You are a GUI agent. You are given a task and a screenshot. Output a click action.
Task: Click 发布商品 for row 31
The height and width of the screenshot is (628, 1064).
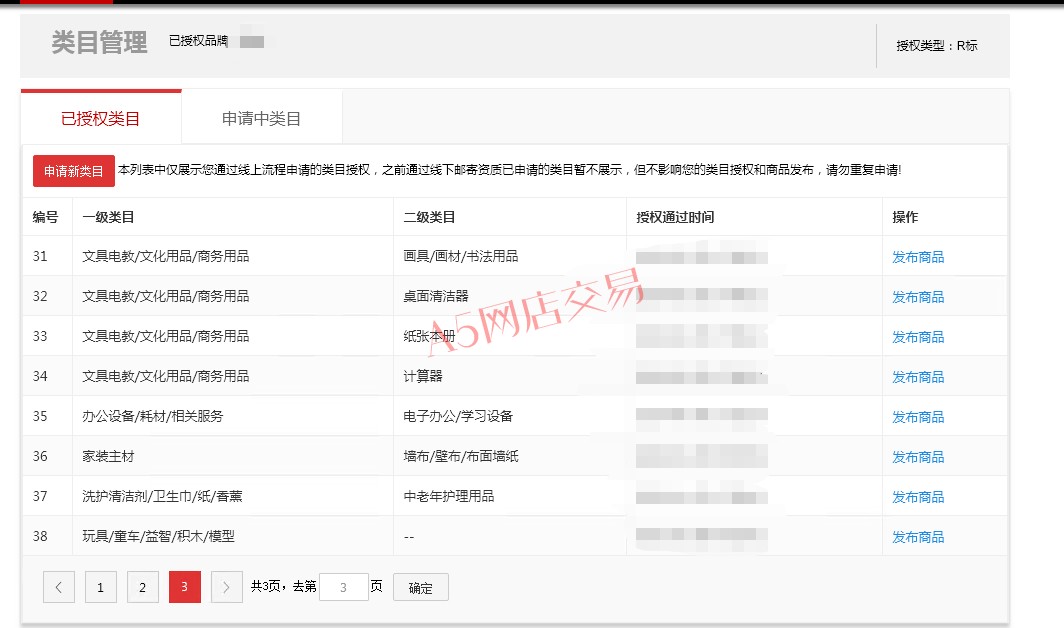(x=917, y=257)
